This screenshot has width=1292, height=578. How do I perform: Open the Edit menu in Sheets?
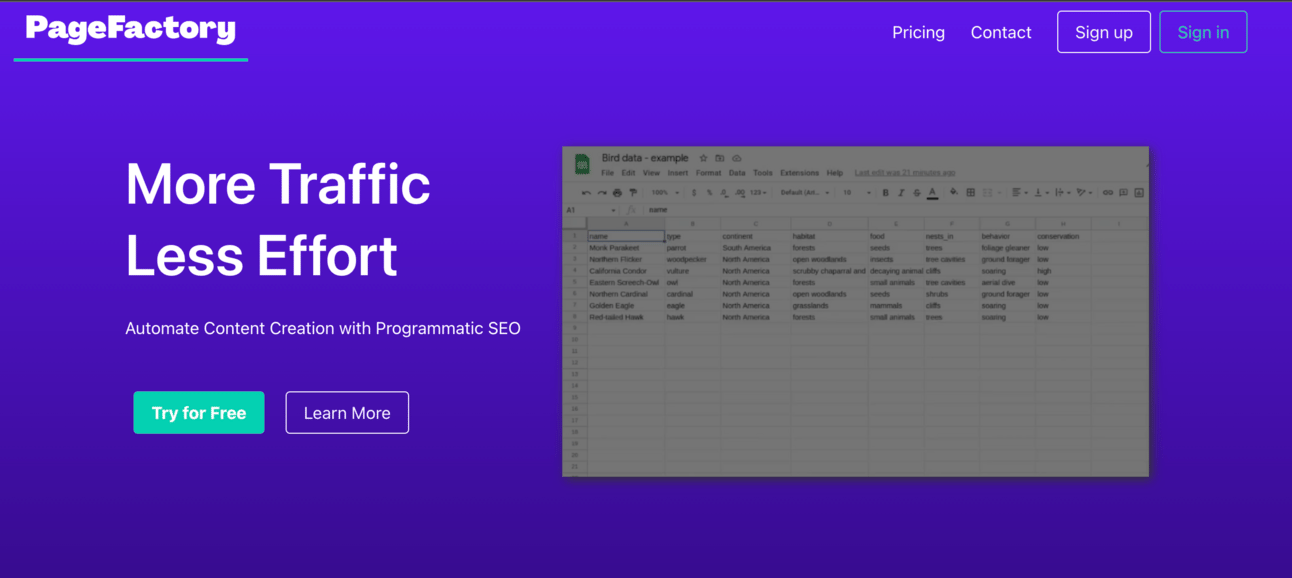point(628,173)
